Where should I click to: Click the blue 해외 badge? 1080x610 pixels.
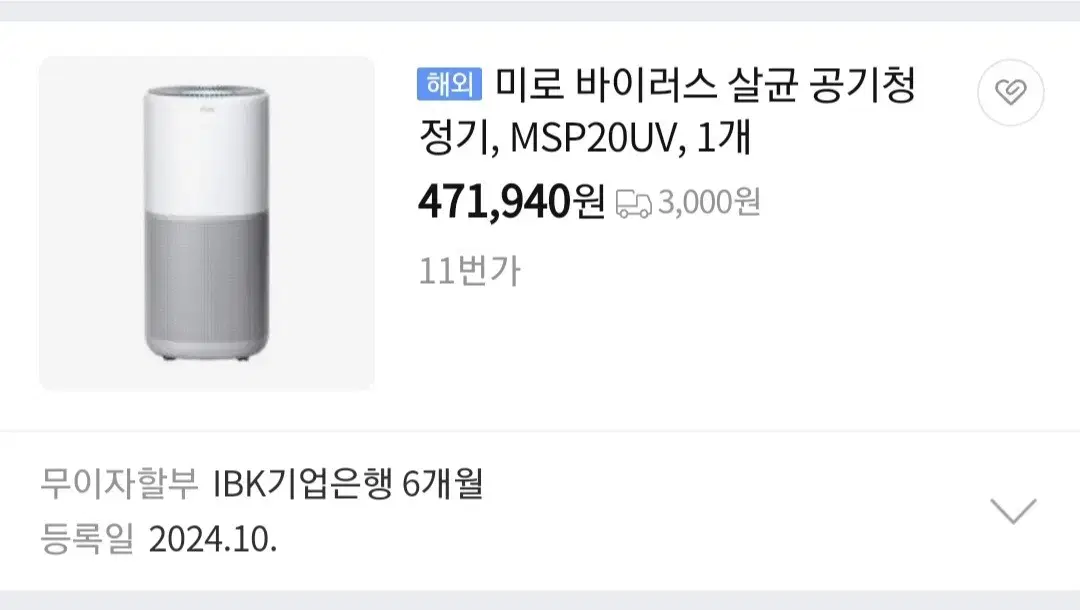click(x=449, y=85)
